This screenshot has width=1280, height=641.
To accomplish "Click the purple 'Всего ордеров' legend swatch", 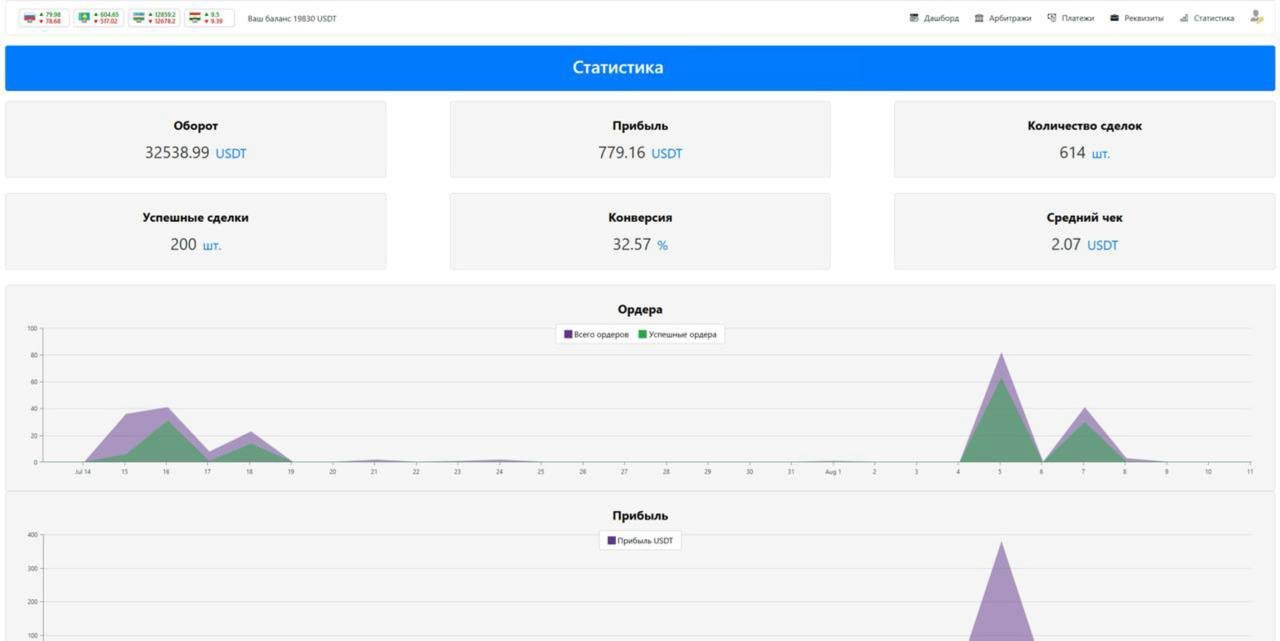I will click(x=568, y=334).
